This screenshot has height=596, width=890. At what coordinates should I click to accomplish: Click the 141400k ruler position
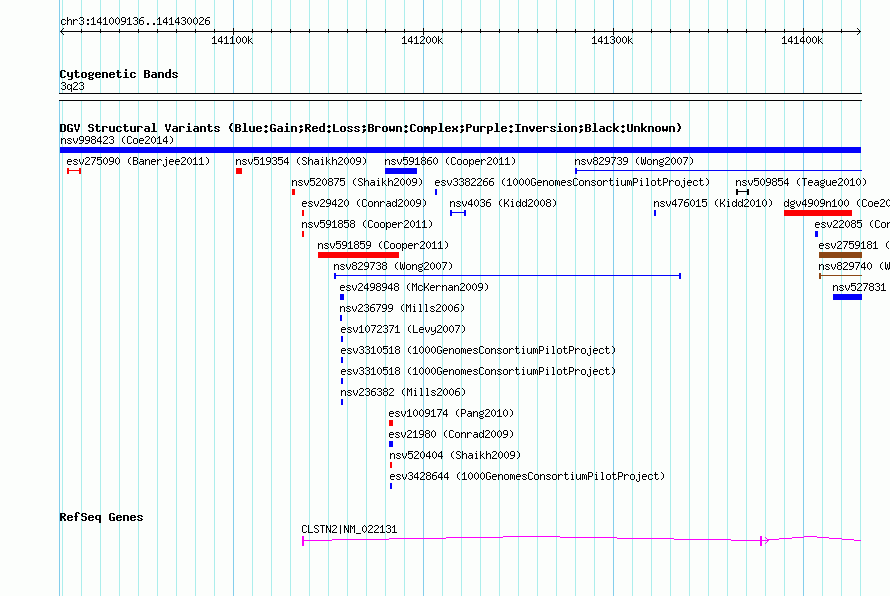[x=802, y=40]
